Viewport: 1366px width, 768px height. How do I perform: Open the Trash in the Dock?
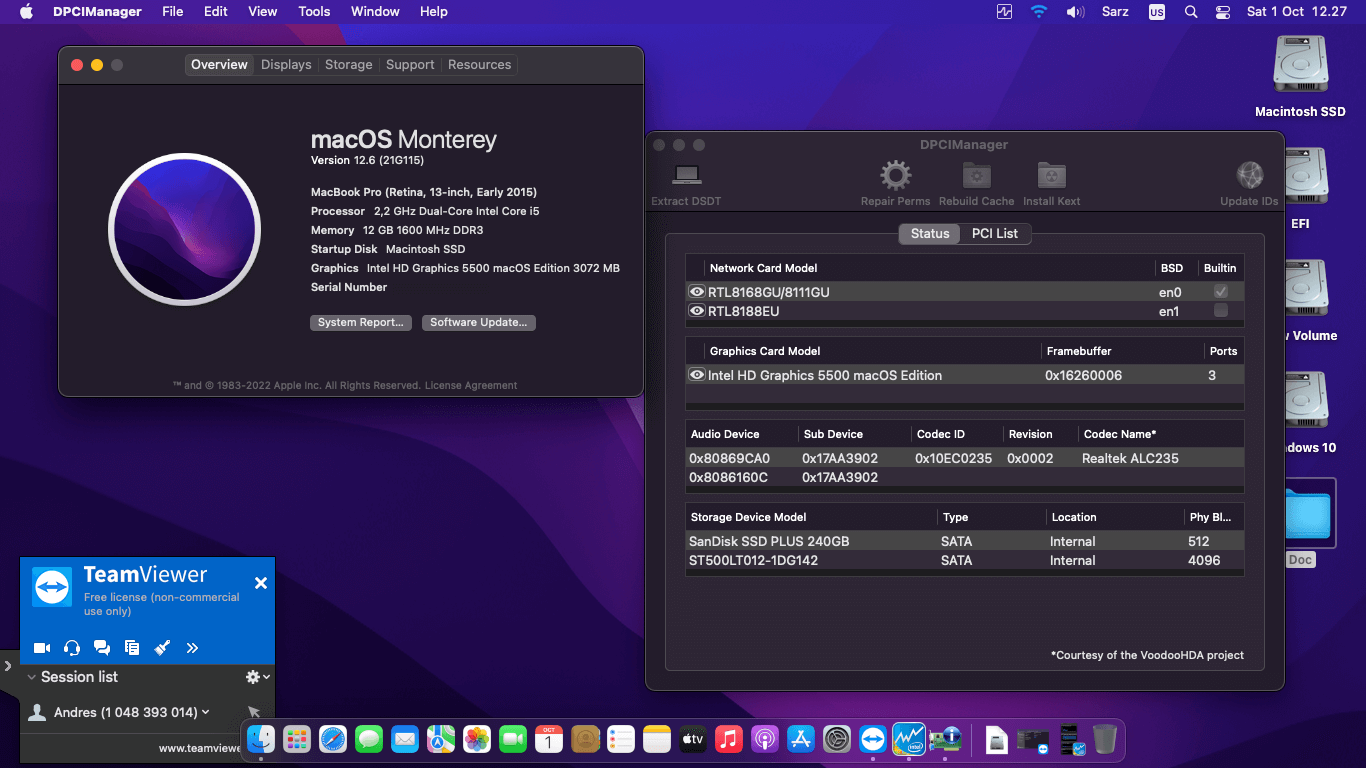[x=1104, y=739]
